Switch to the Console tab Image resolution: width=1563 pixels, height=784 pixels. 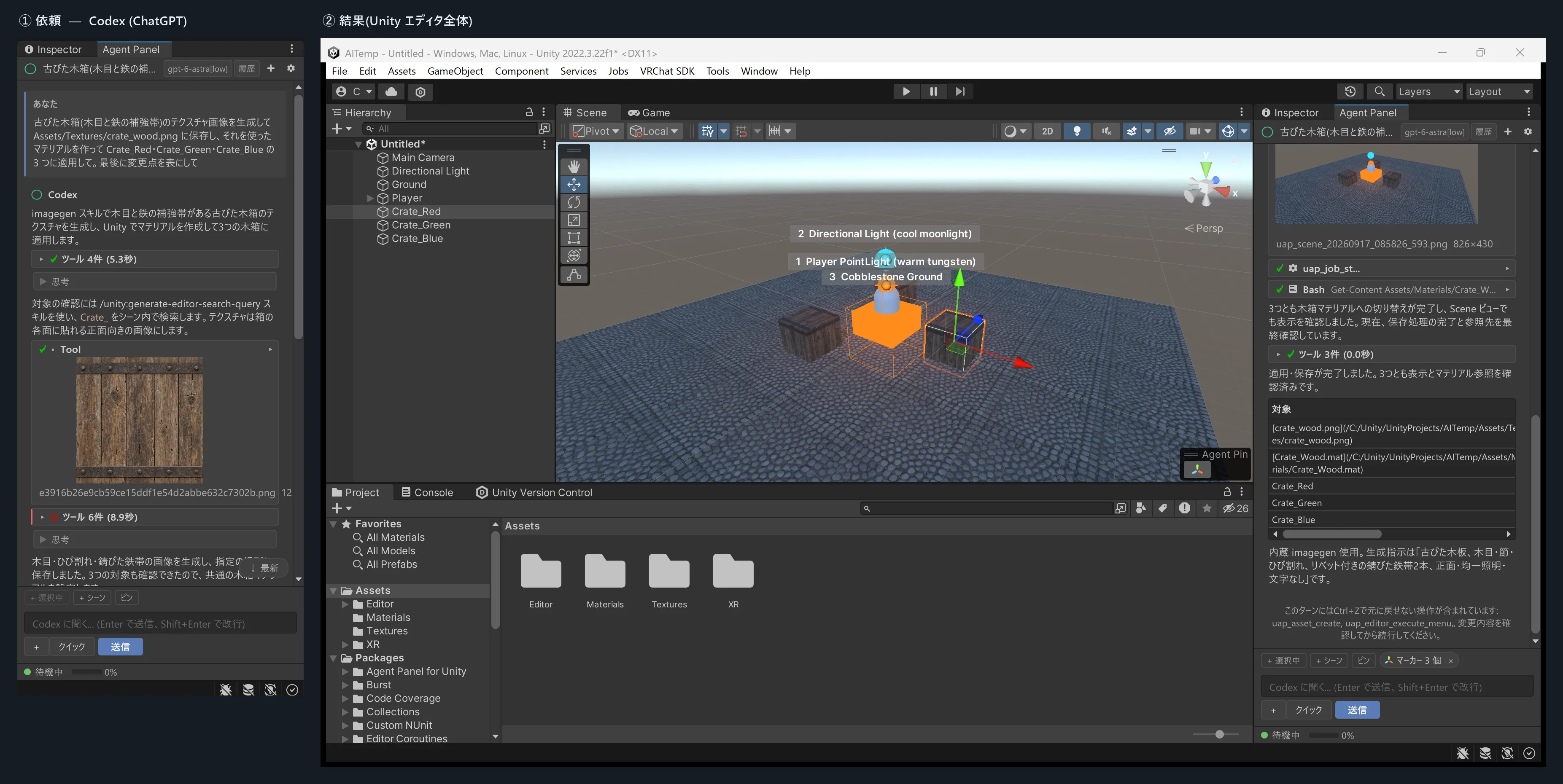click(427, 492)
